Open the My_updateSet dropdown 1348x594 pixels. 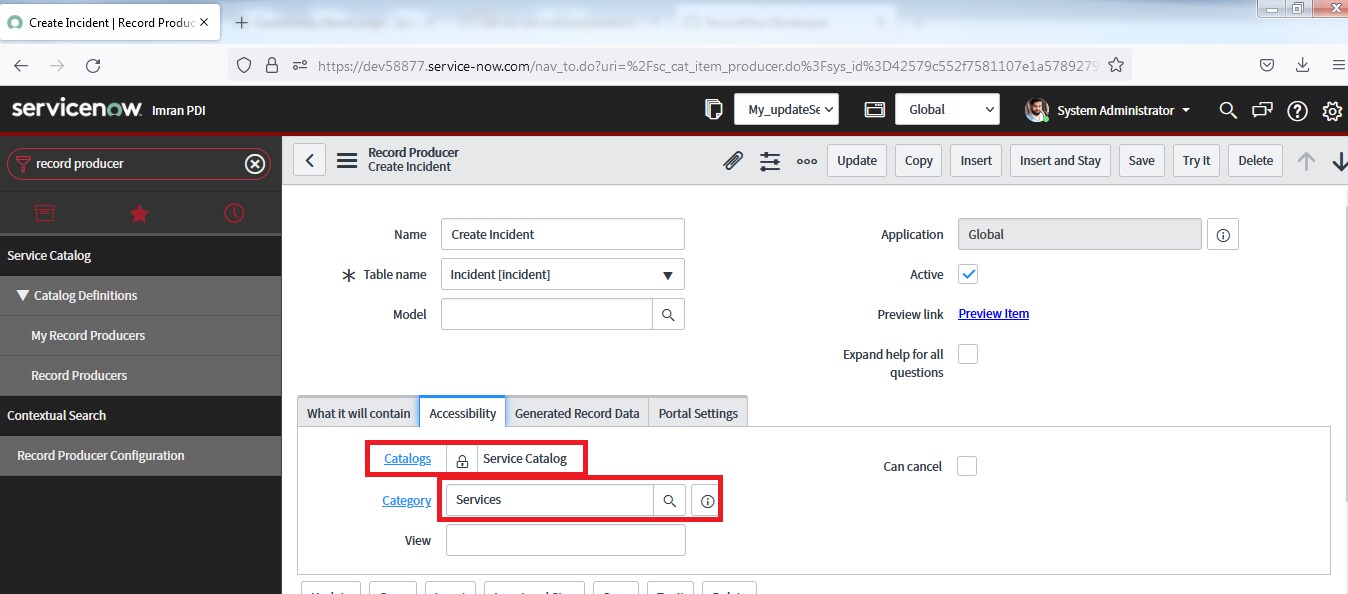(786, 109)
